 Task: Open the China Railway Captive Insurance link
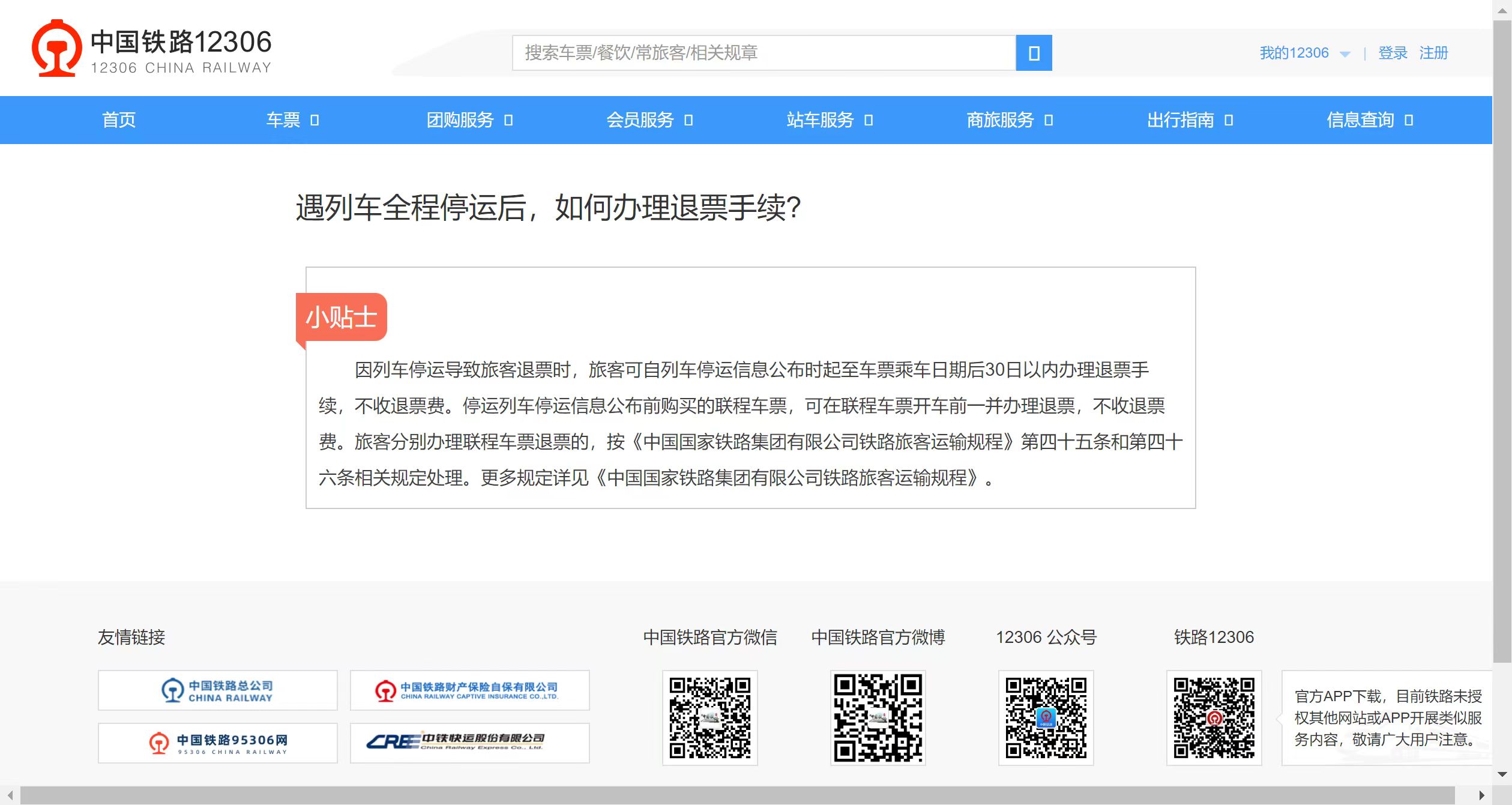coord(469,690)
